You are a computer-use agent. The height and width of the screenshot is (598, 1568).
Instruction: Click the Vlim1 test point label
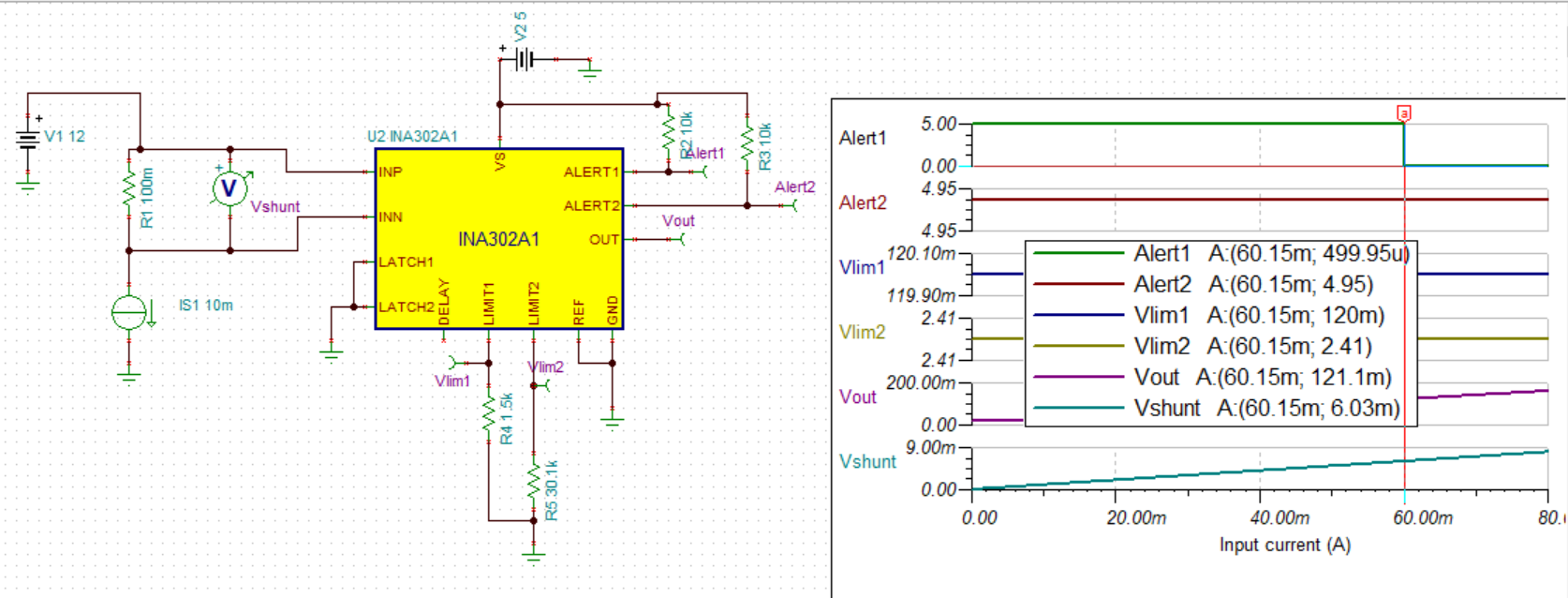pyautogui.click(x=451, y=381)
